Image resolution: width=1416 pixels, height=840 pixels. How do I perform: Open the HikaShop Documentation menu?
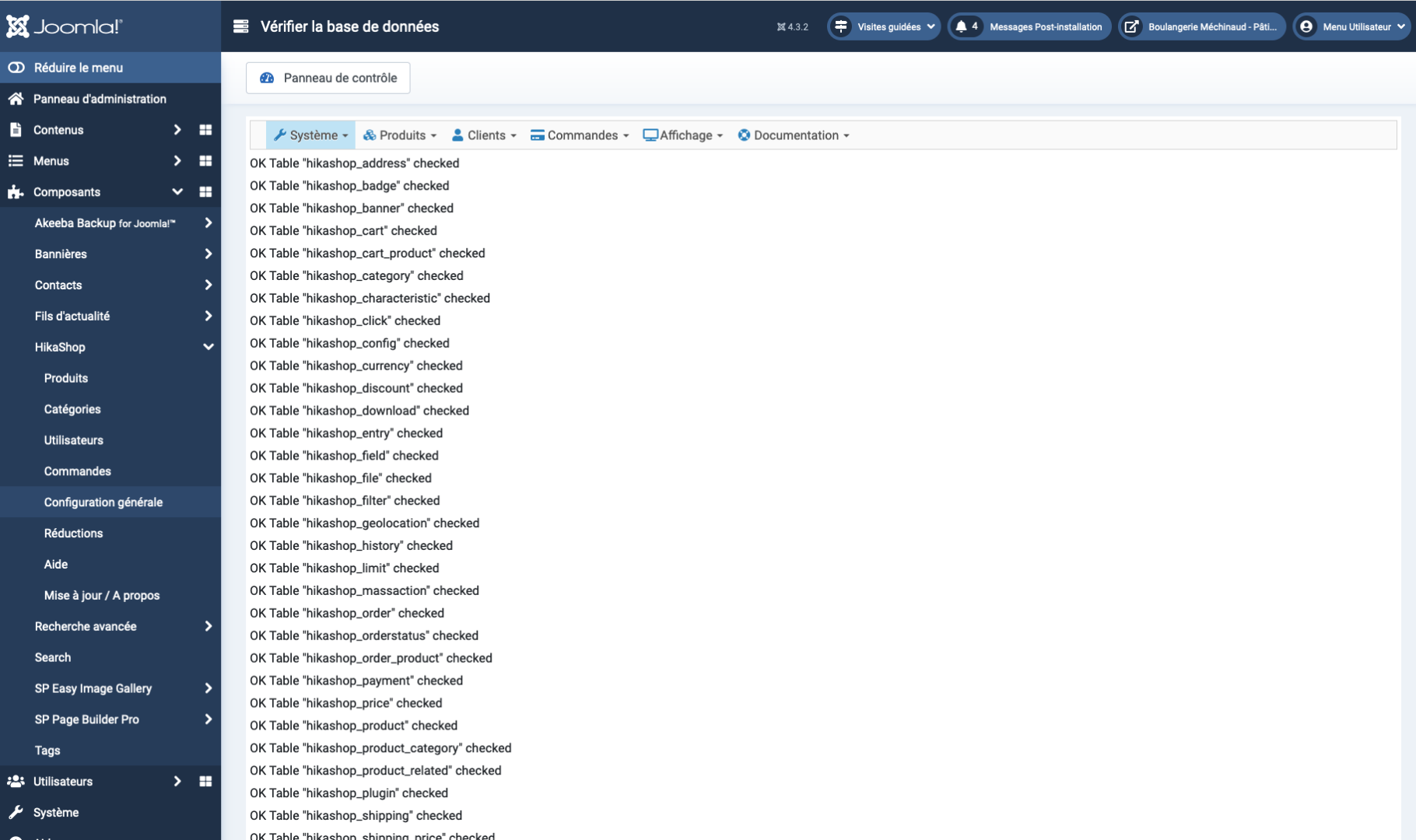click(794, 135)
